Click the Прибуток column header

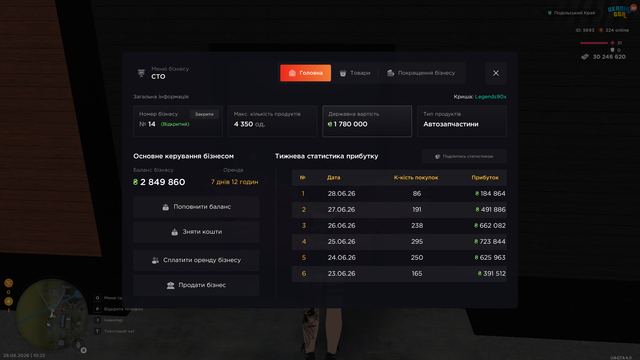point(485,178)
